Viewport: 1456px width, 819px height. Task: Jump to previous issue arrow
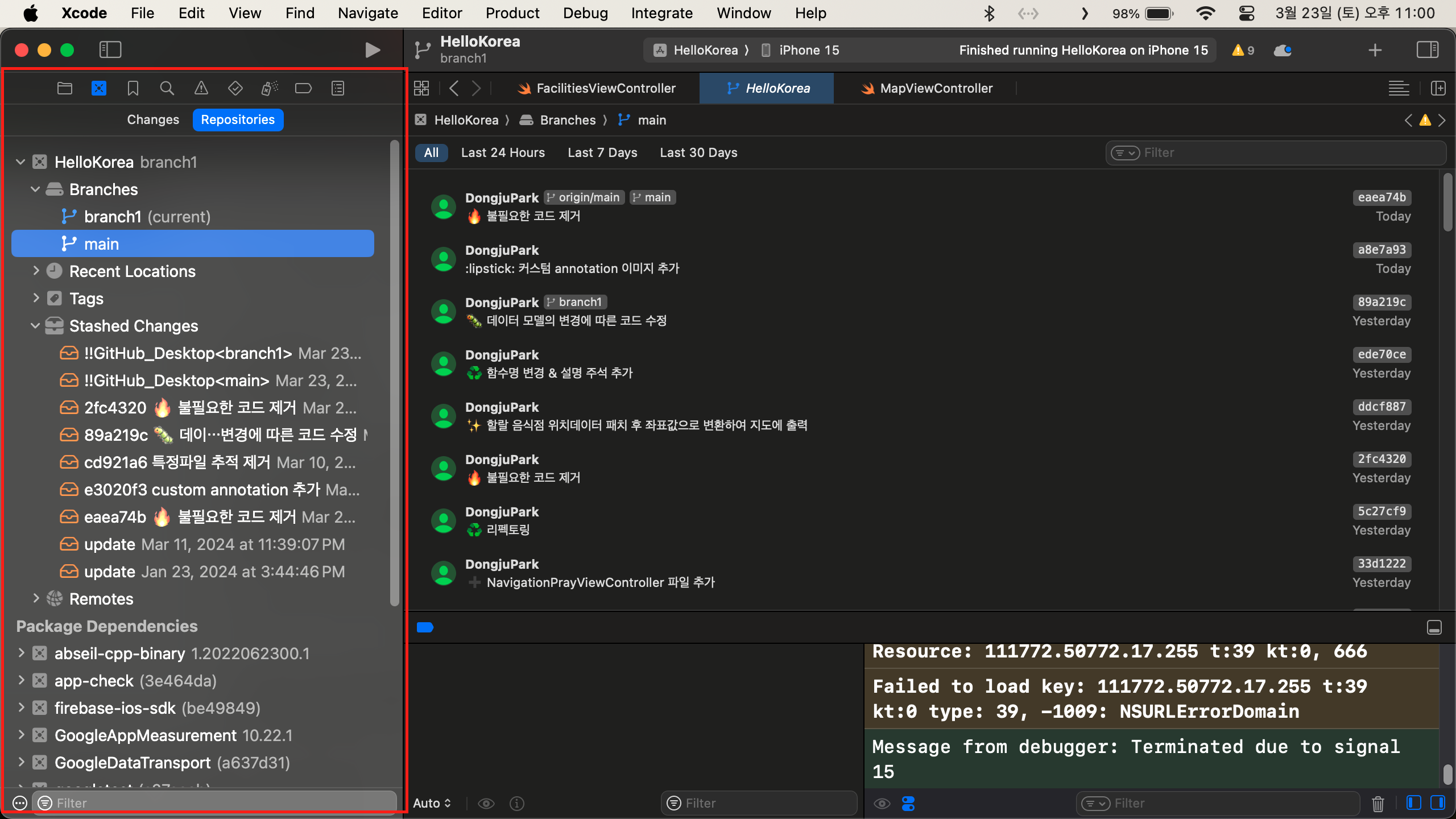tap(1408, 120)
